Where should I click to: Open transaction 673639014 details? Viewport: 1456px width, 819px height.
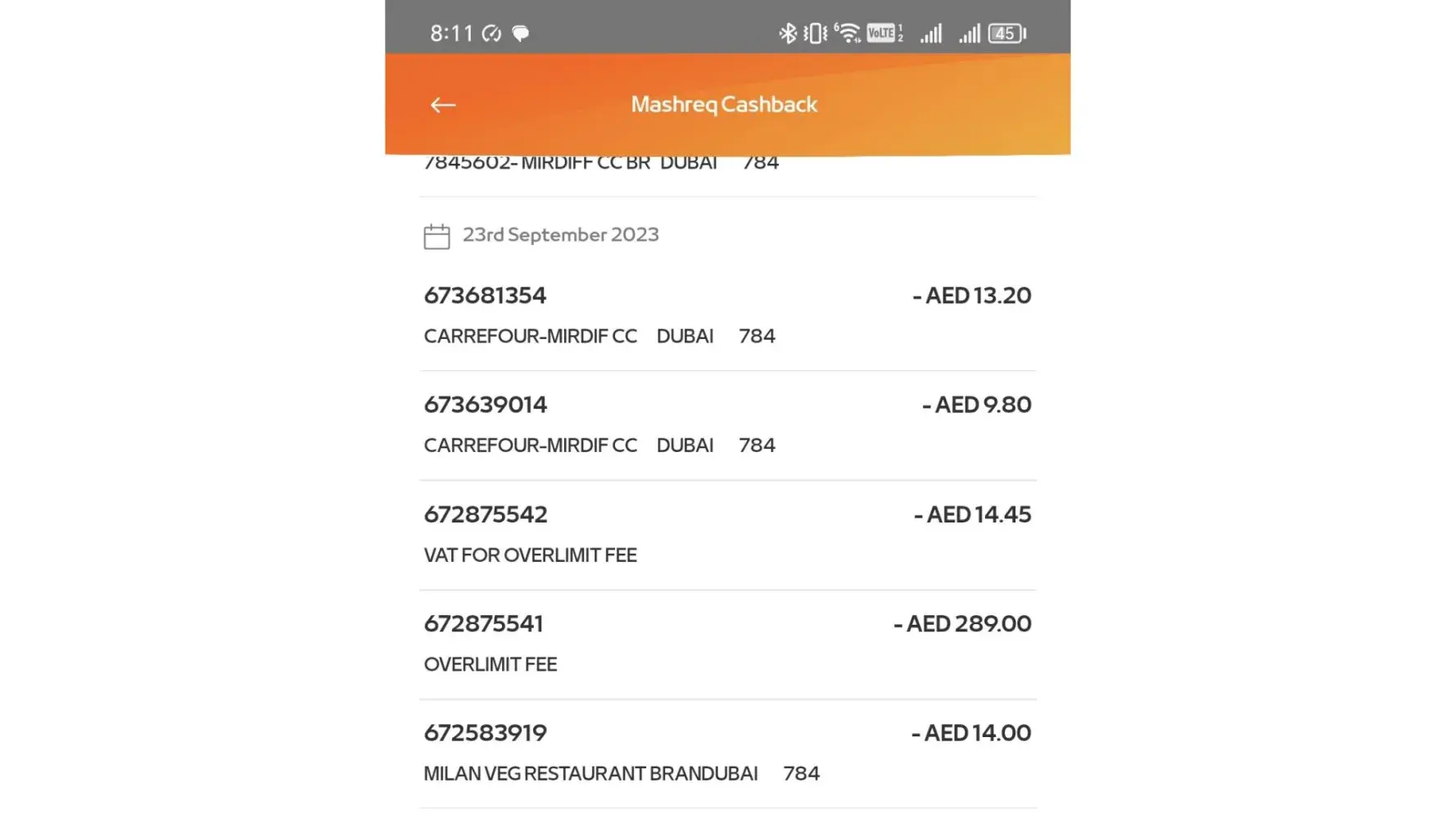click(x=727, y=424)
